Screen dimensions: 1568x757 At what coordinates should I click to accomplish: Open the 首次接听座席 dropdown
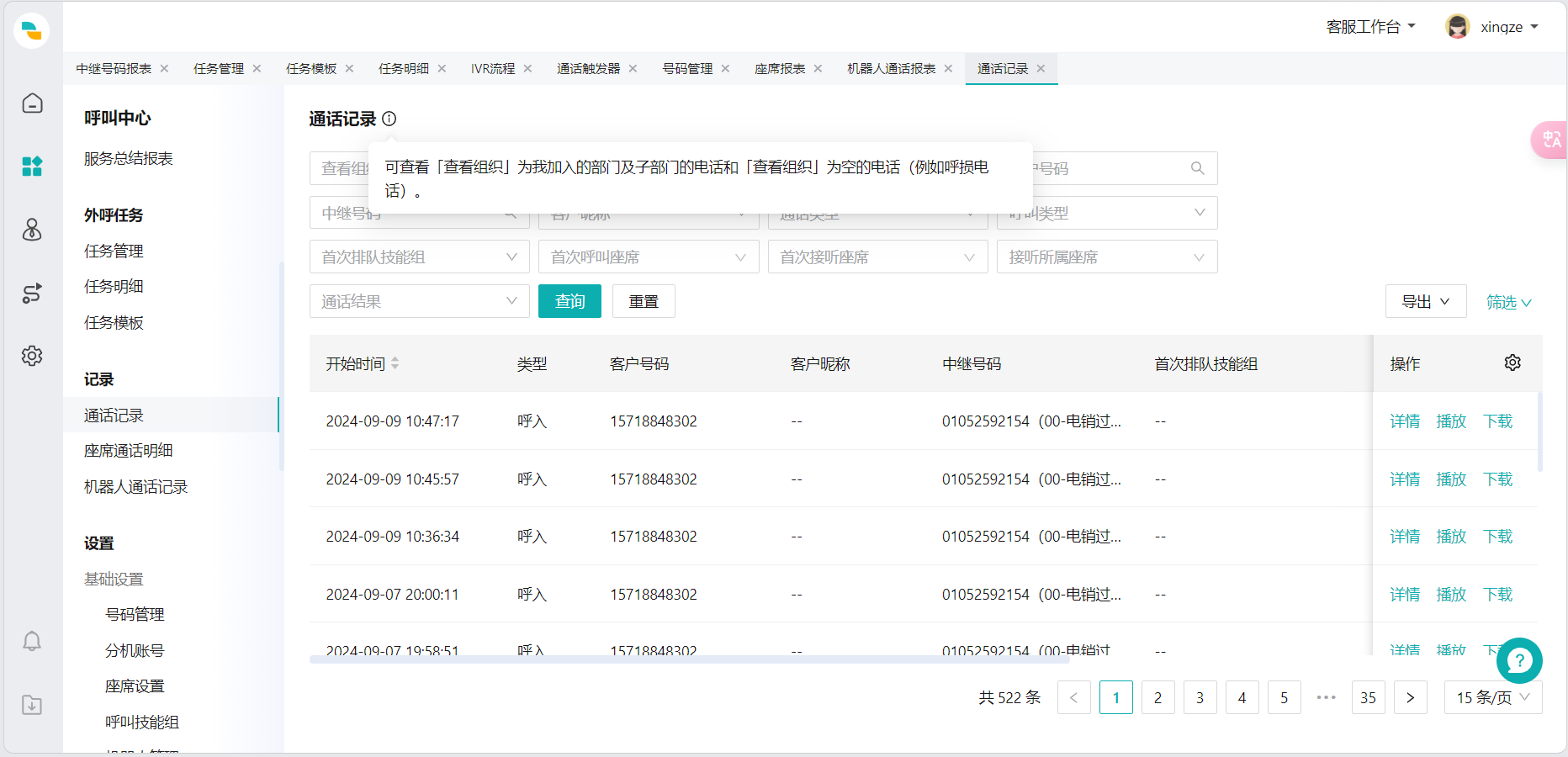(x=877, y=257)
